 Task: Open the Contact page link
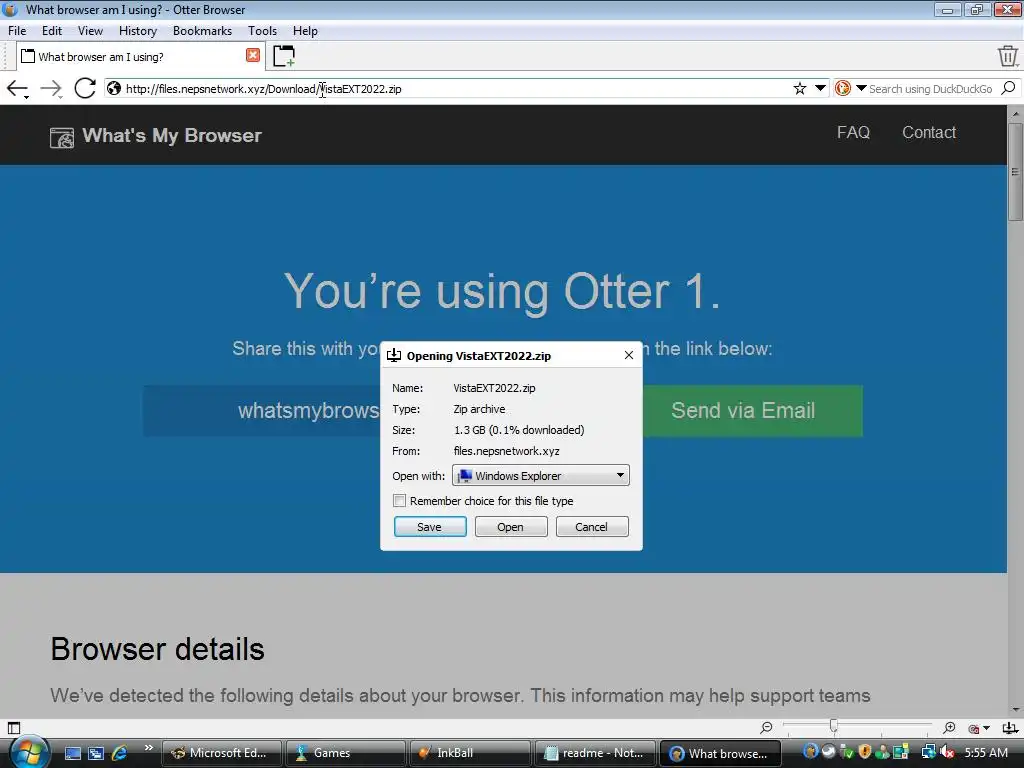[x=929, y=133]
